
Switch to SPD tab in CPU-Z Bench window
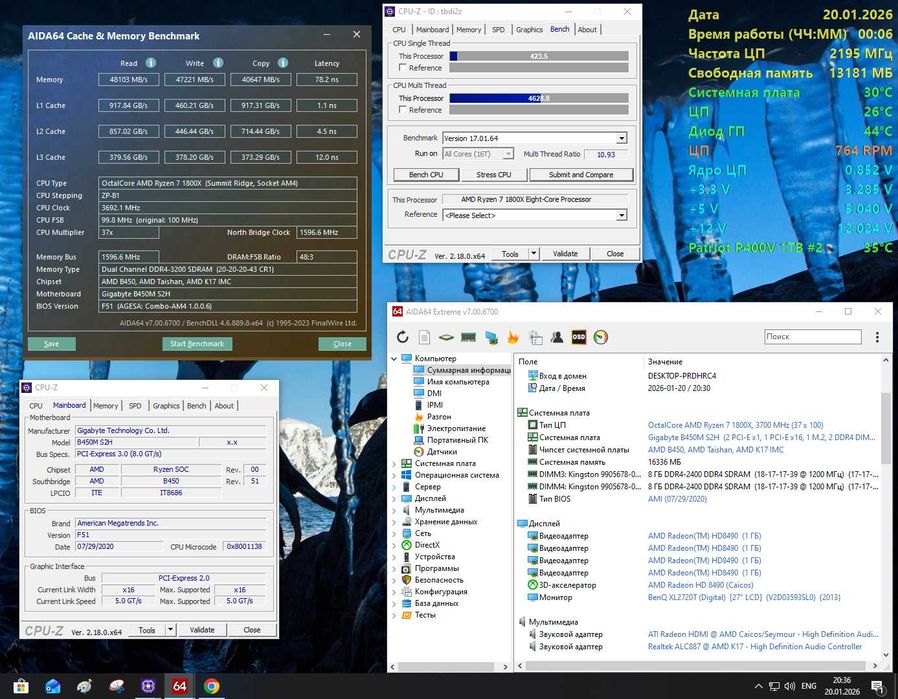(x=498, y=30)
